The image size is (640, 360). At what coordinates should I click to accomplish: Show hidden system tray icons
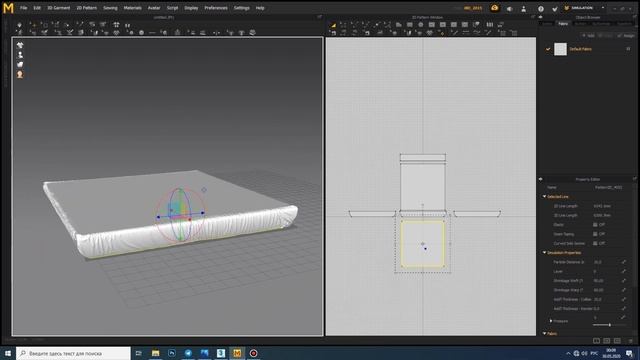(568, 353)
